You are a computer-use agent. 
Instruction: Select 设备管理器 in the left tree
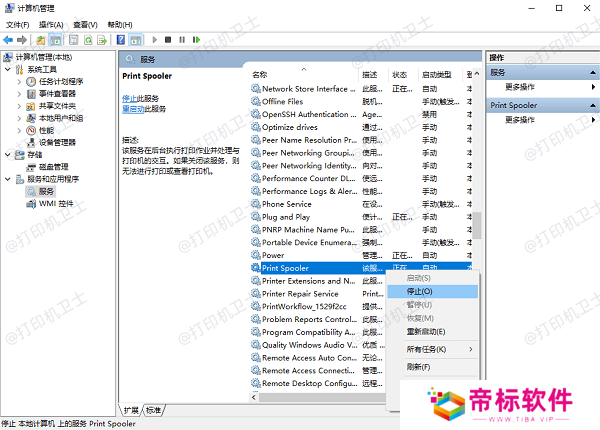[57, 142]
